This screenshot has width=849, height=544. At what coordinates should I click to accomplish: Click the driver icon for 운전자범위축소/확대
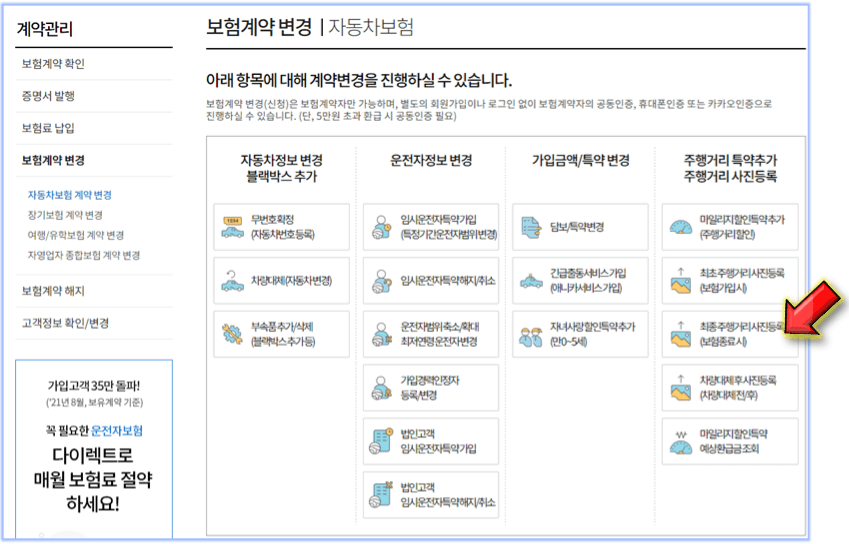pos(382,334)
